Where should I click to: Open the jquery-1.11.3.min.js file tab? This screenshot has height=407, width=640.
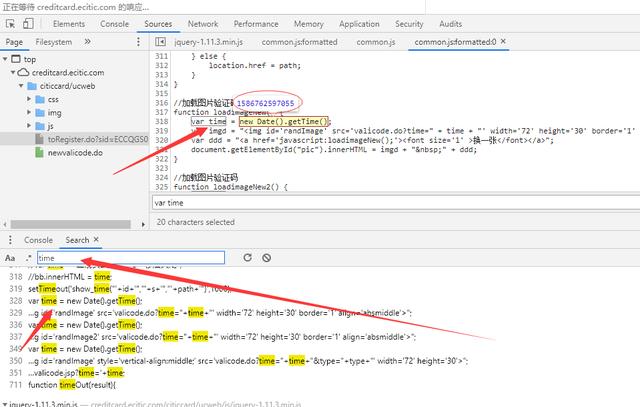click(x=209, y=42)
